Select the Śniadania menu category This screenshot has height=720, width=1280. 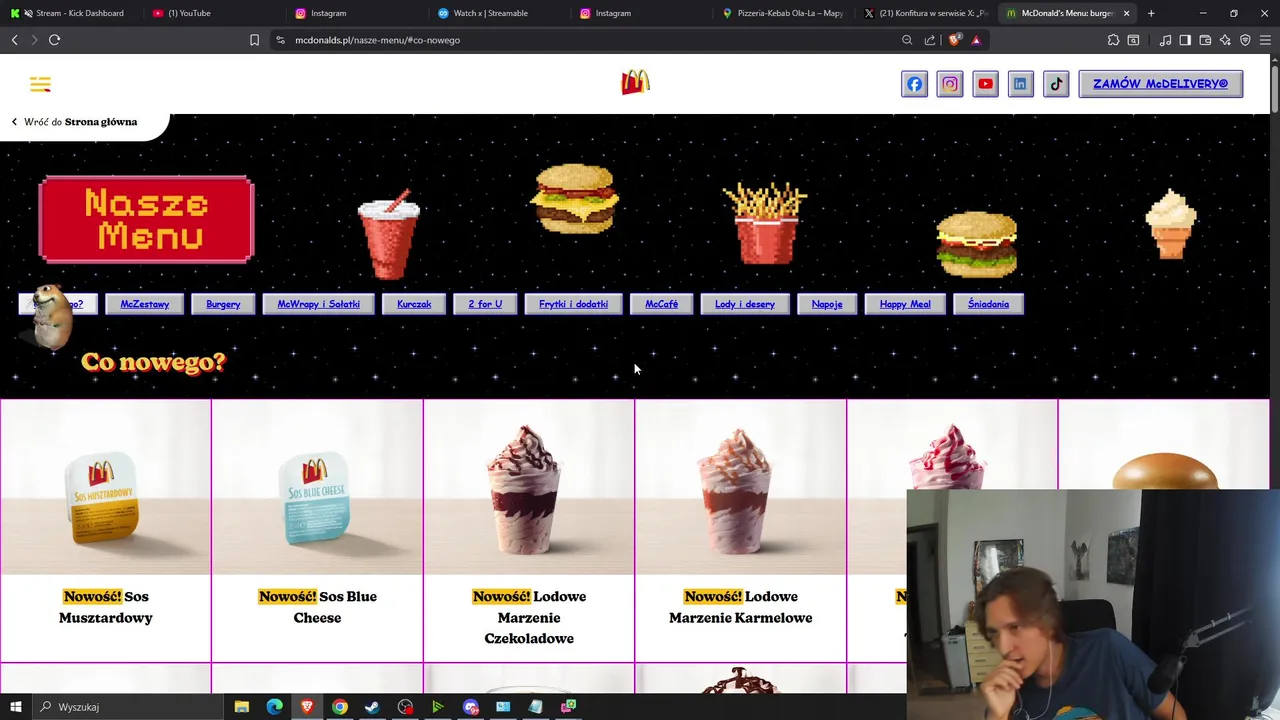click(988, 304)
